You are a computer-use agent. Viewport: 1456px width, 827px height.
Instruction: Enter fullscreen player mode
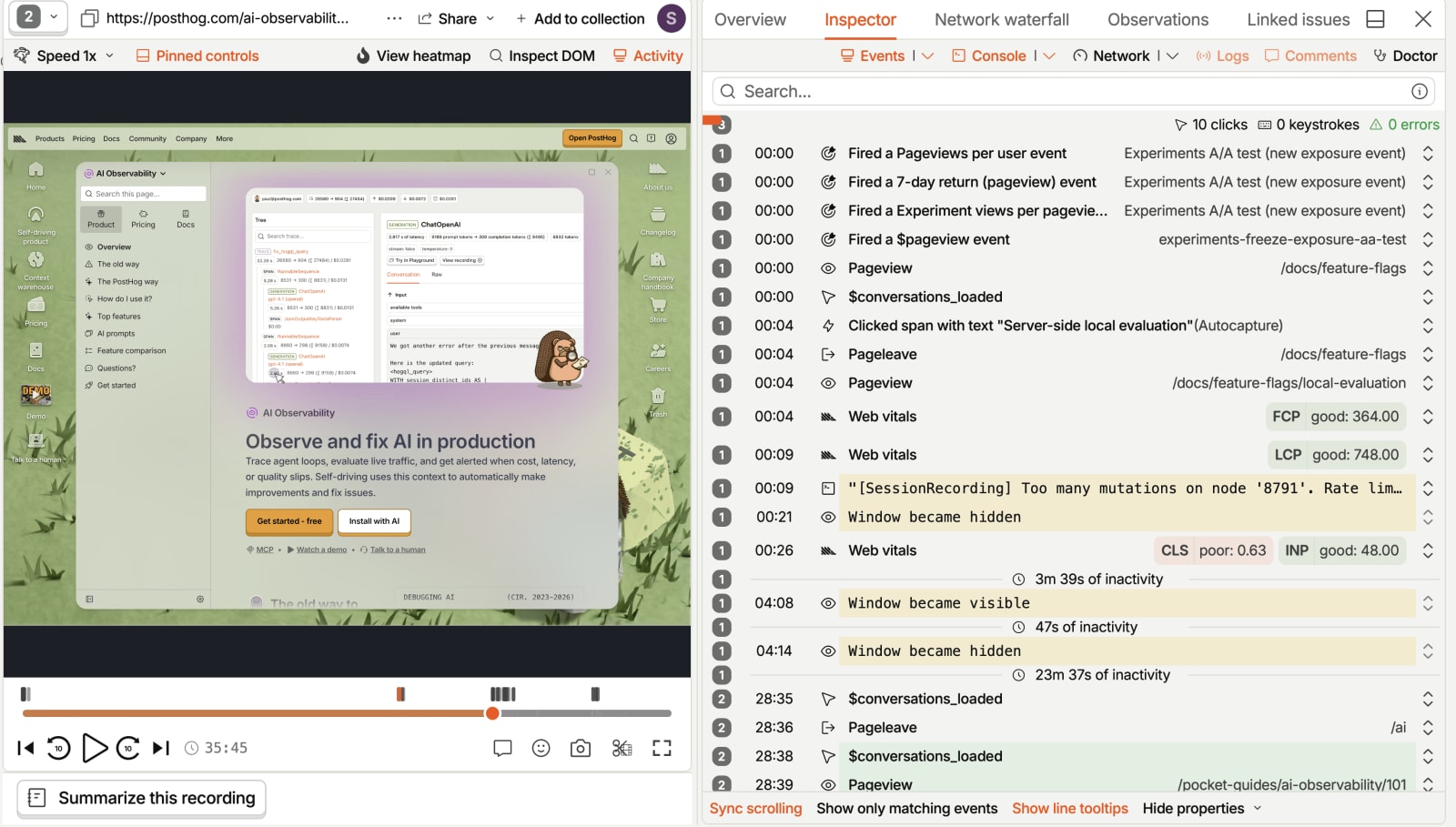[662, 748]
